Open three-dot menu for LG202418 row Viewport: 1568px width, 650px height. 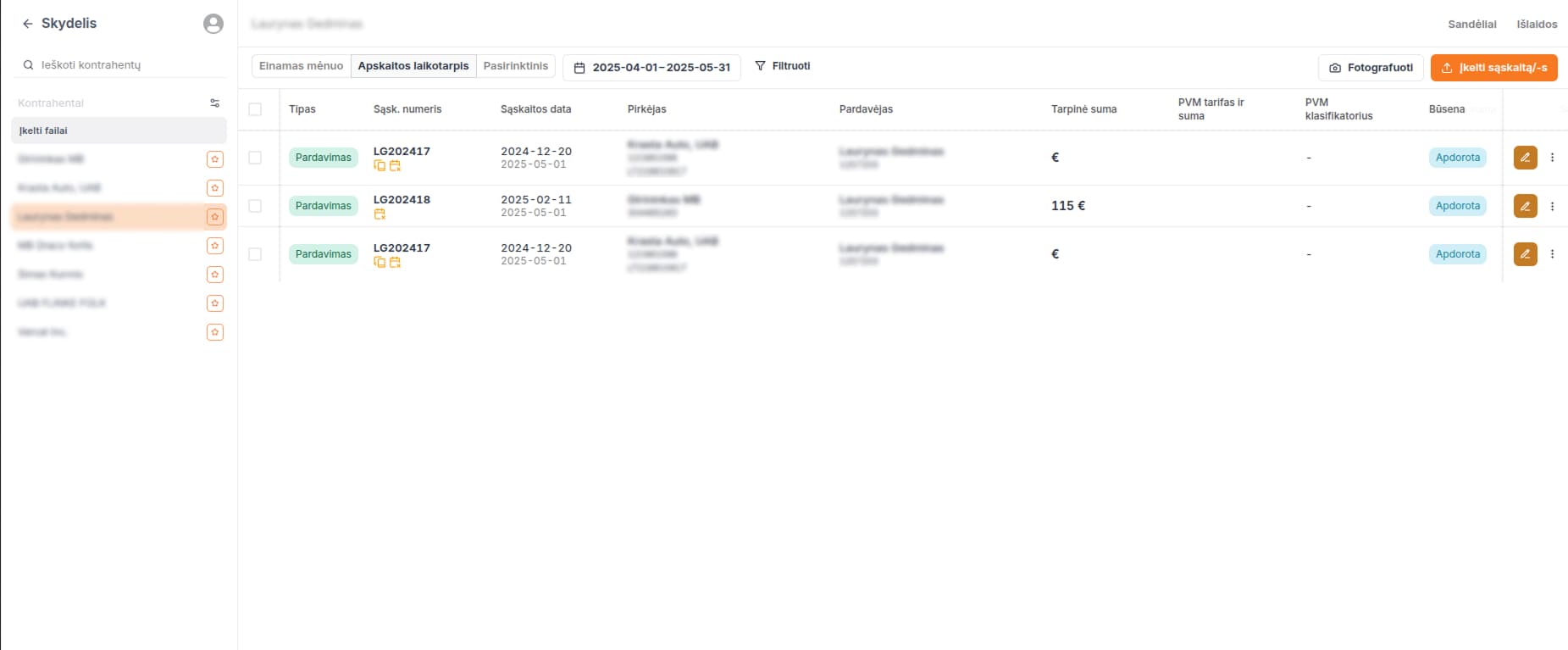click(1552, 206)
